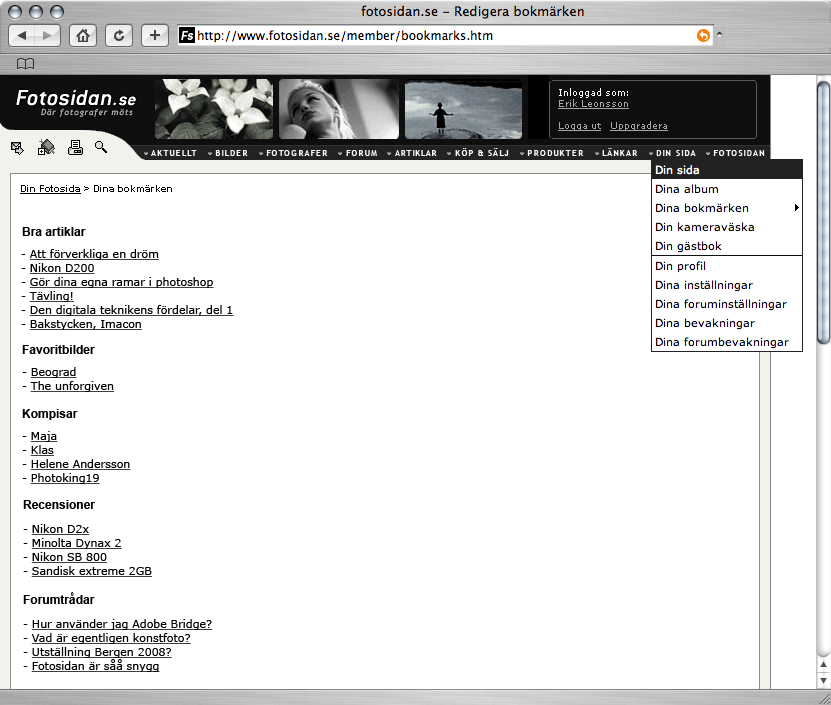831x705 pixels.
Task: Select Din kameraväska from the menu
Action: (x=704, y=227)
